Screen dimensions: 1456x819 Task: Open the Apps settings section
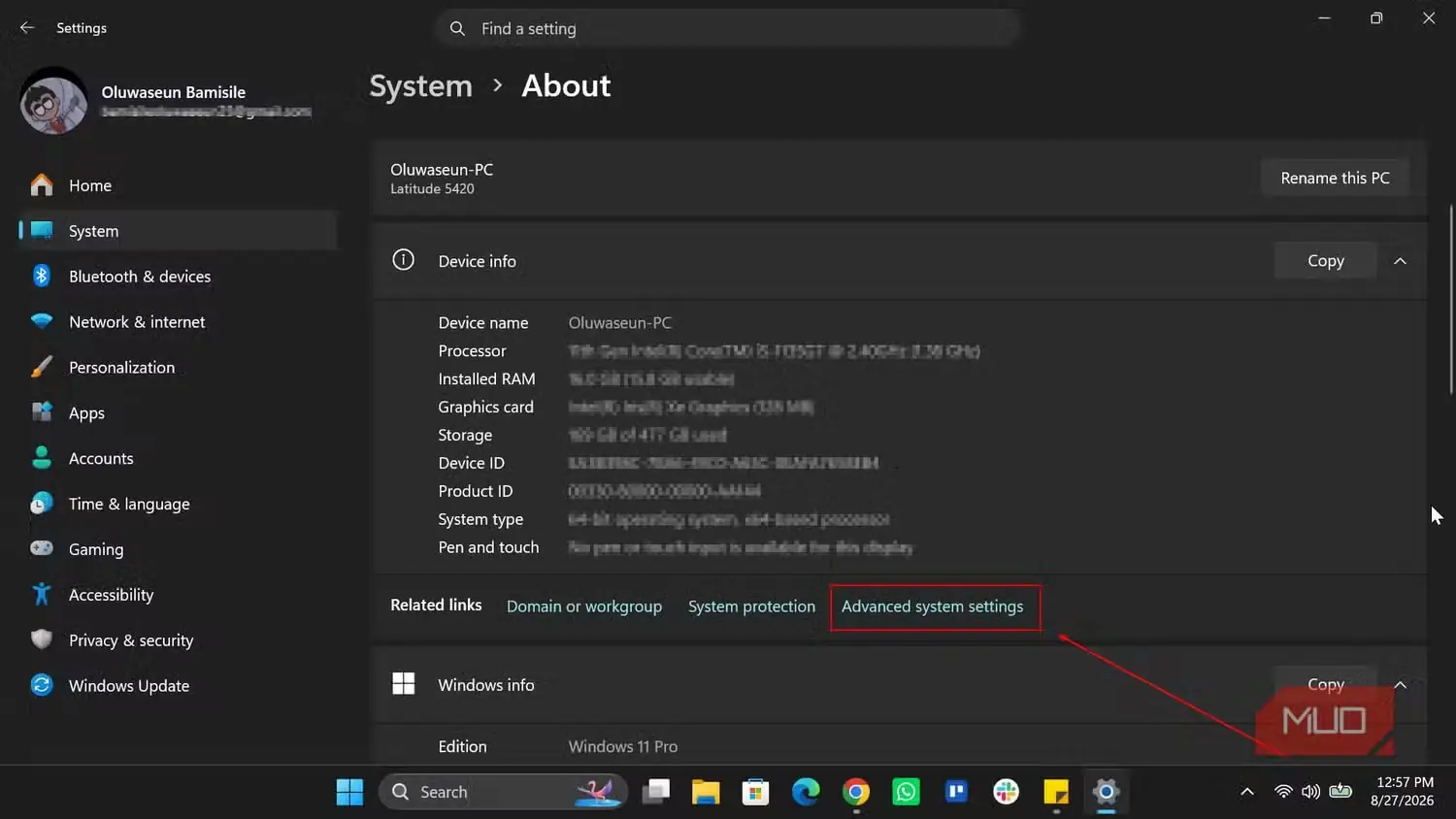click(177, 412)
